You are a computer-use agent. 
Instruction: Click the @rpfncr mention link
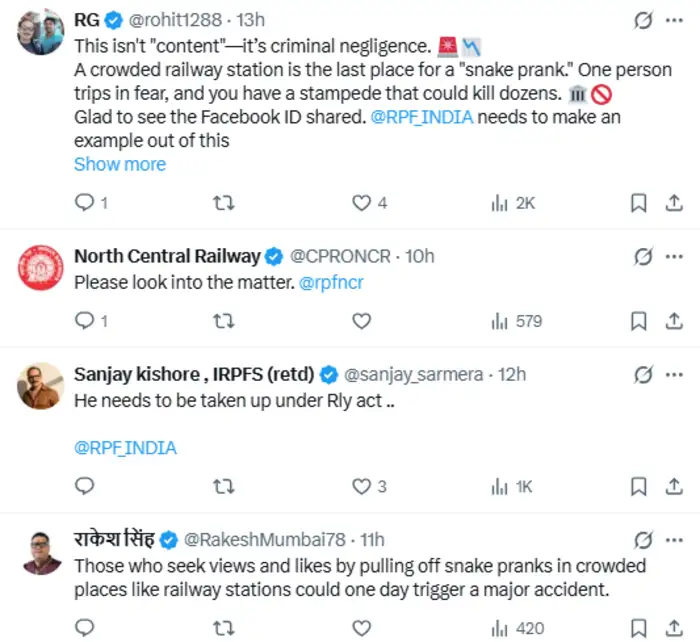point(331,283)
